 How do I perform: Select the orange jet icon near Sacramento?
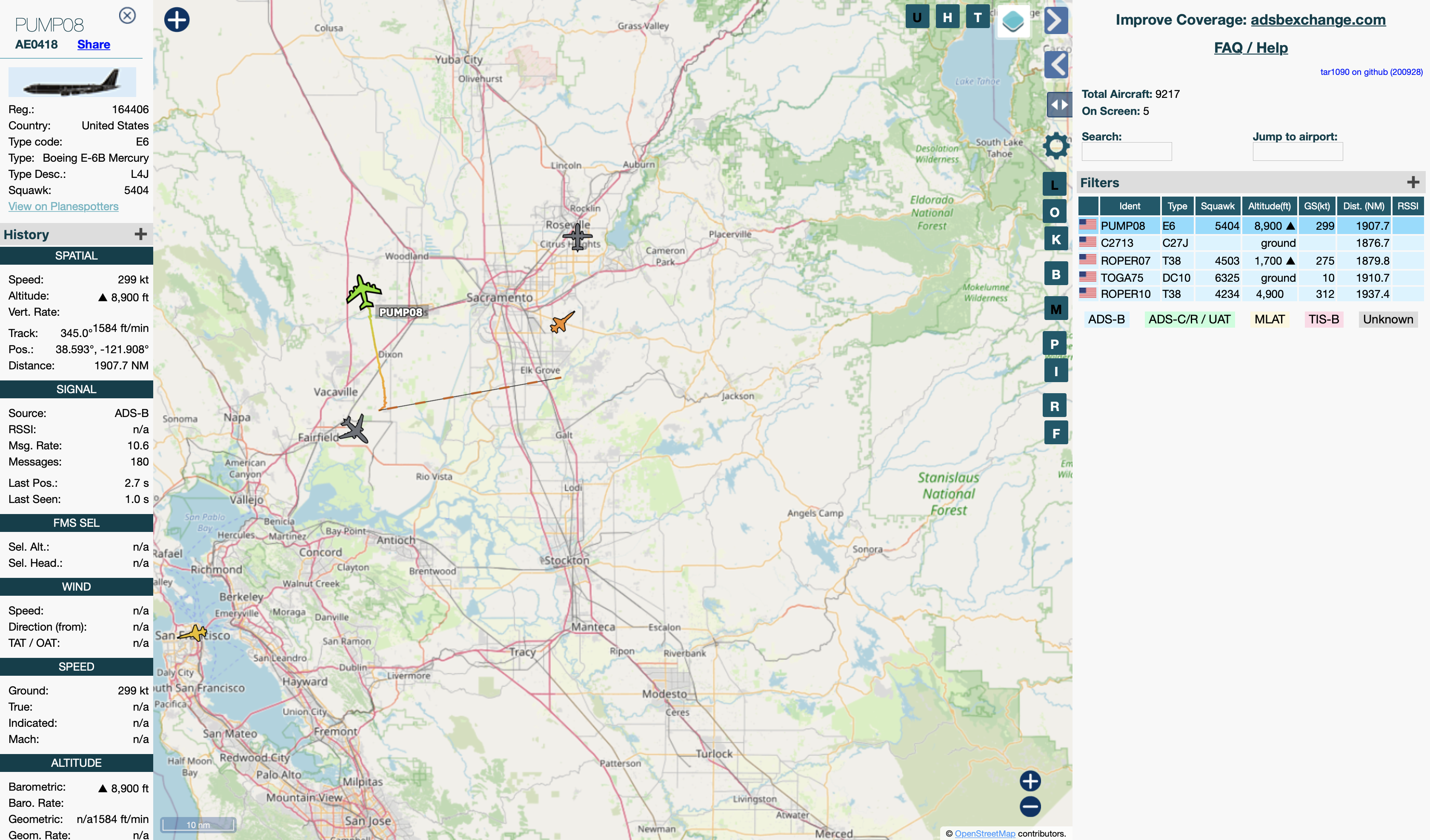click(x=562, y=323)
